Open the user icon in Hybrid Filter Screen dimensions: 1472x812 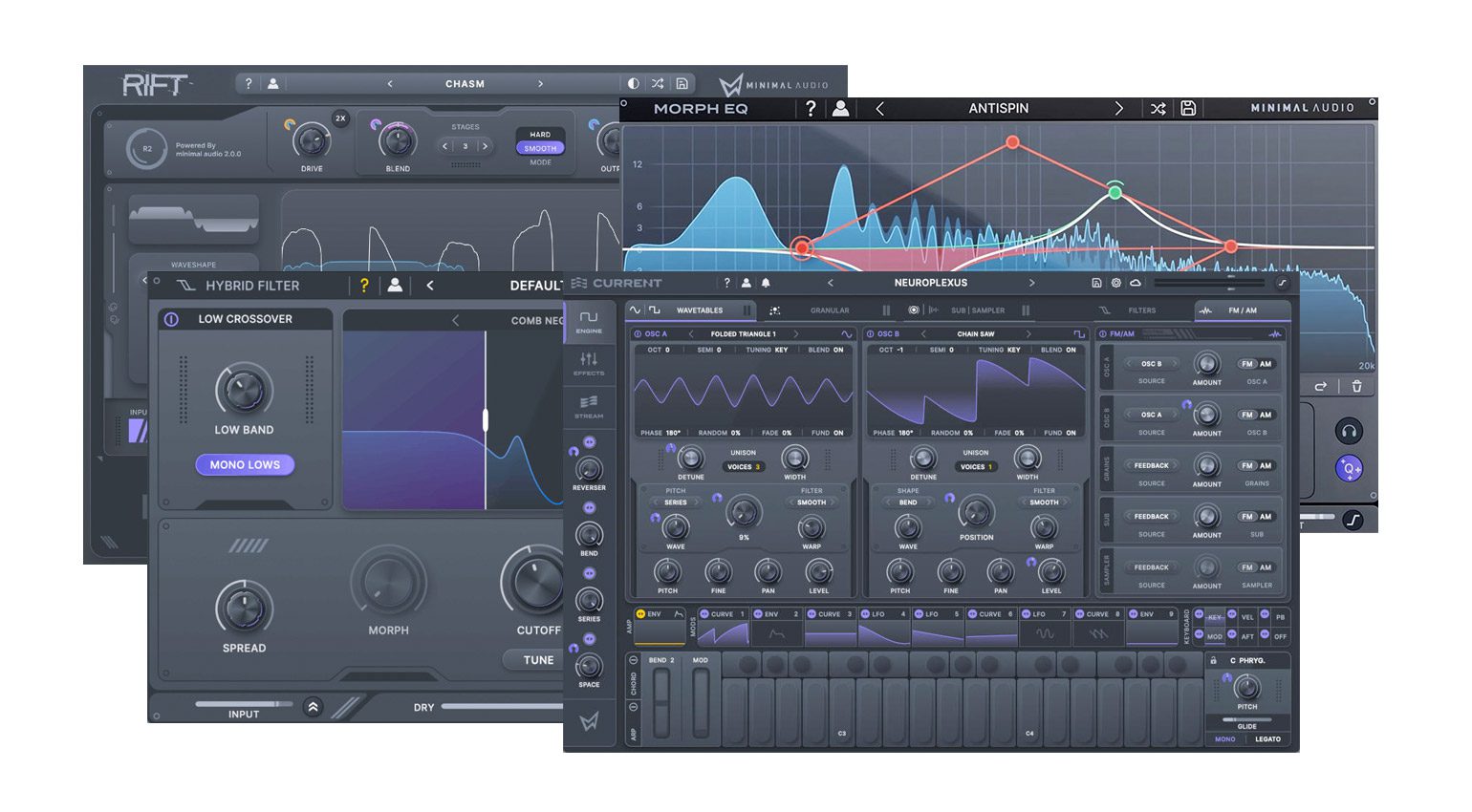coord(395,285)
